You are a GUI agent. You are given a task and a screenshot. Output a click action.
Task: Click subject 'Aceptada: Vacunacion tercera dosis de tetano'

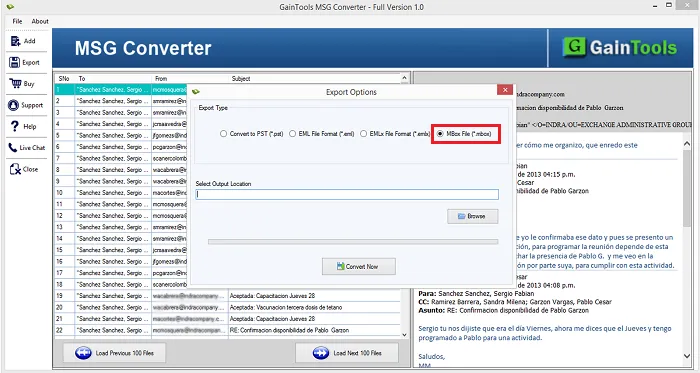point(286,307)
